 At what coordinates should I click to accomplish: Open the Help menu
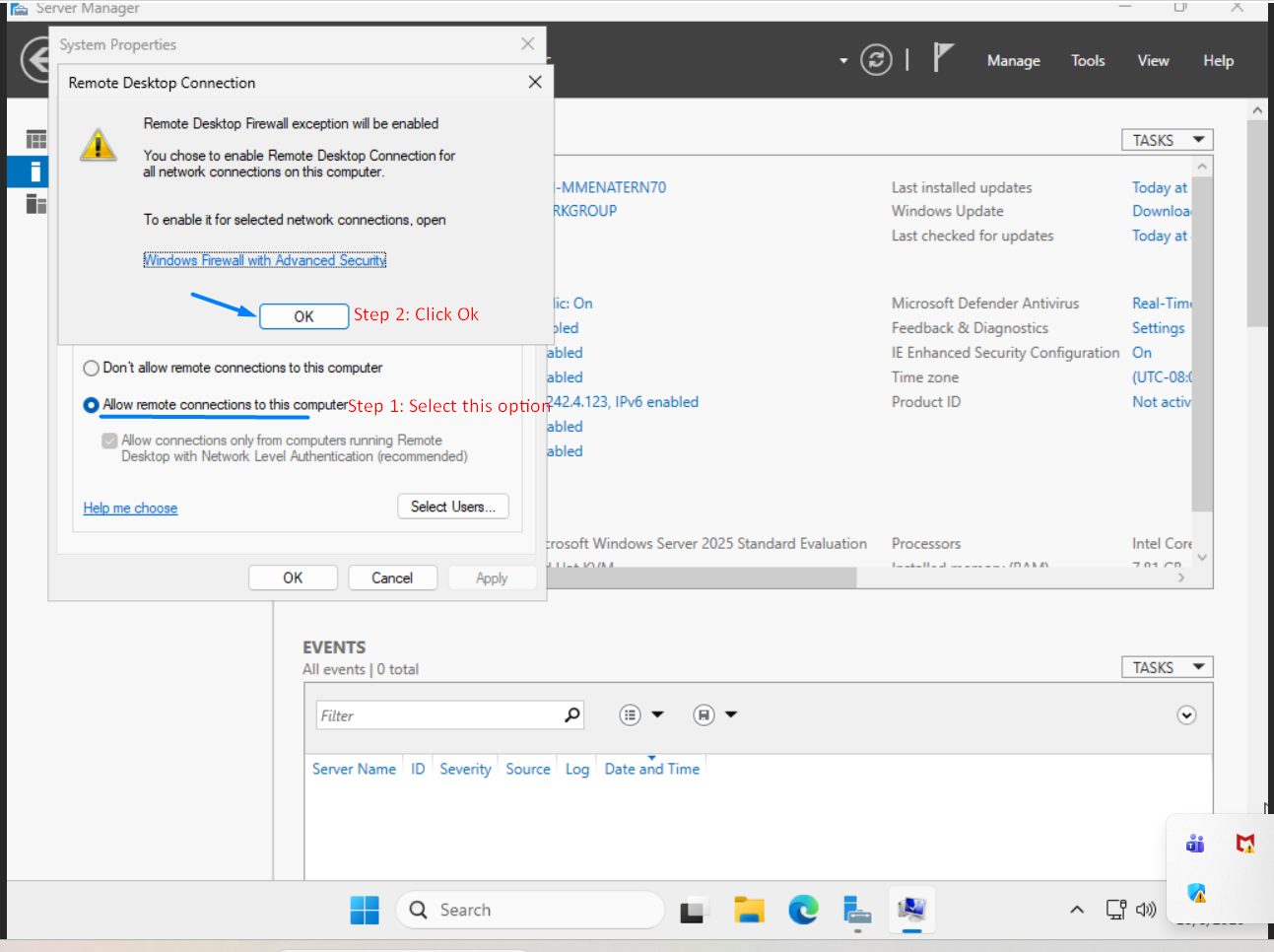[1218, 61]
